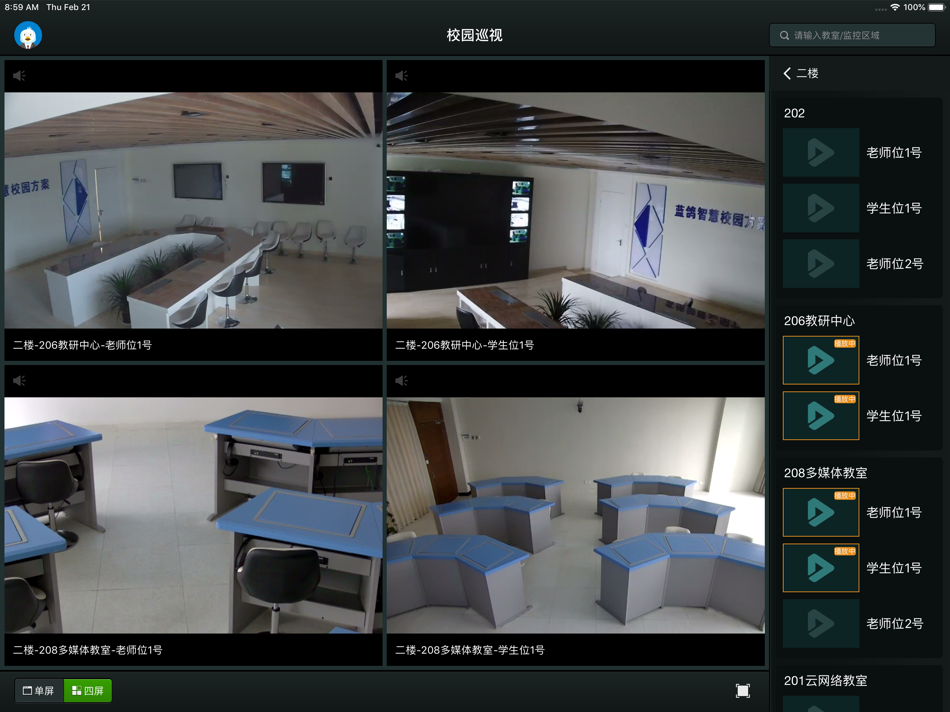Viewport: 950px width, 712px height.
Task: Go back from 二楼 using the chevron
Action: tap(786, 73)
